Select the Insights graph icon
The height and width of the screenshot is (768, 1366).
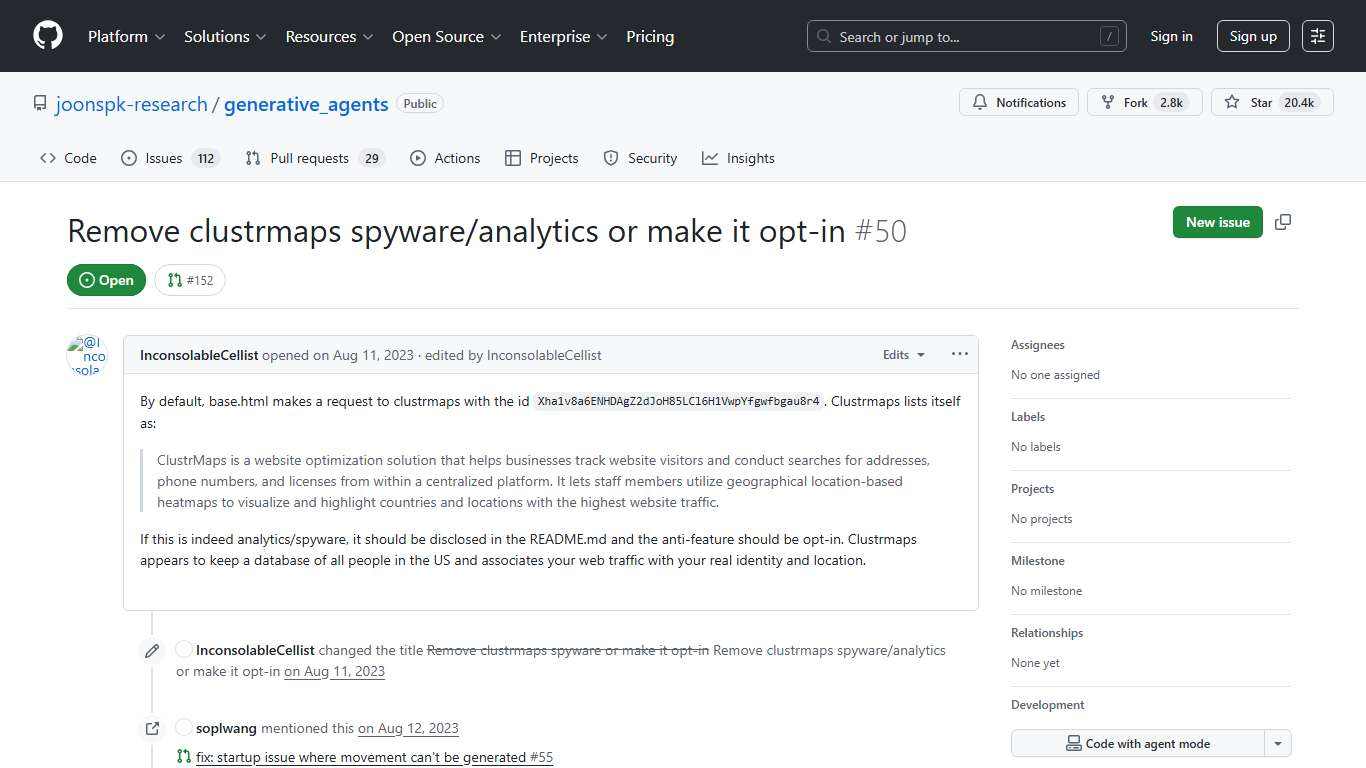[710, 158]
